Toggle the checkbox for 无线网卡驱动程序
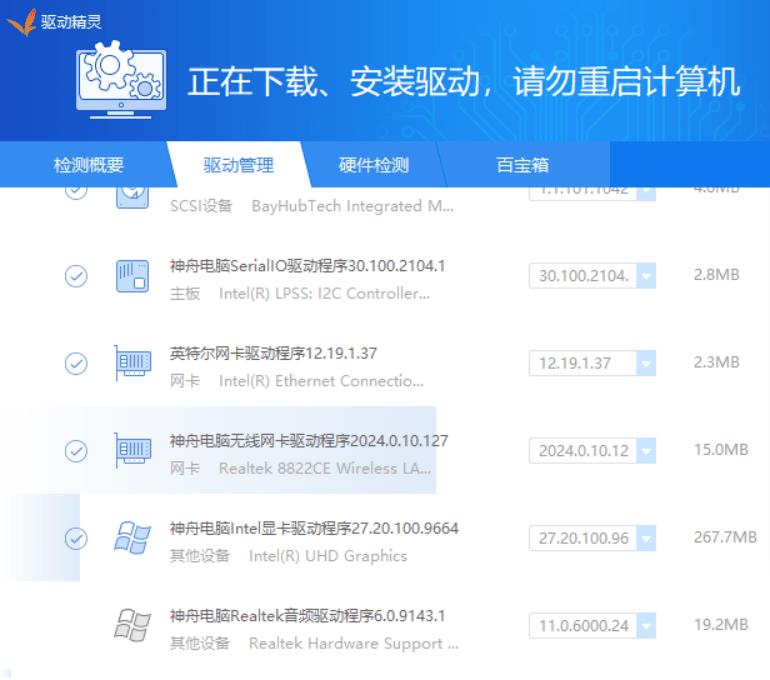The image size is (770, 680). [x=76, y=451]
